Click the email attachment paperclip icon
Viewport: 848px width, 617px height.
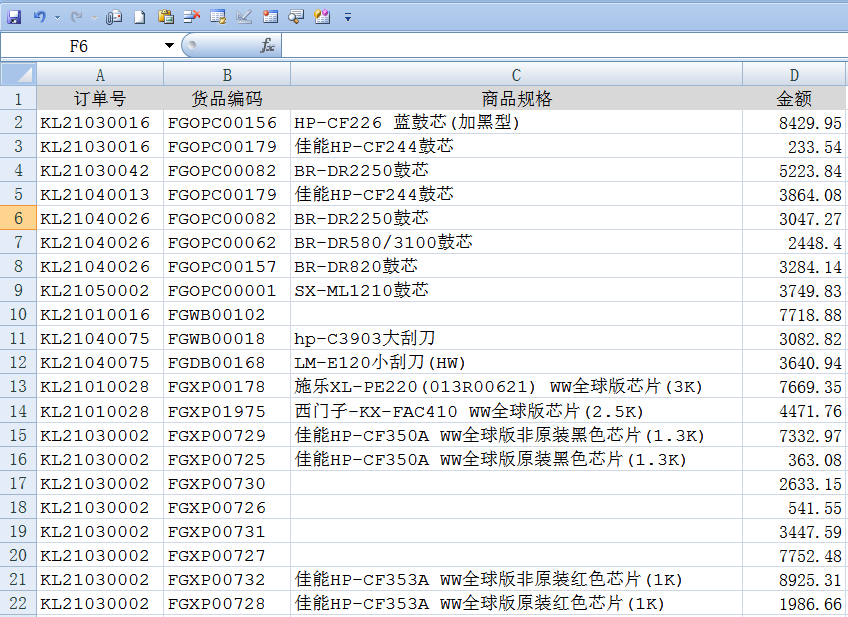[x=114, y=17]
